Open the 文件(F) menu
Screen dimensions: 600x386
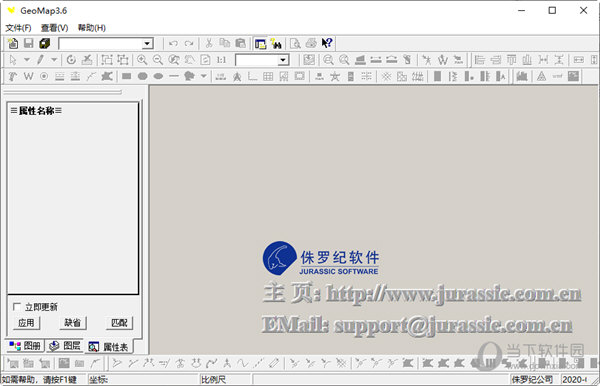(18, 28)
